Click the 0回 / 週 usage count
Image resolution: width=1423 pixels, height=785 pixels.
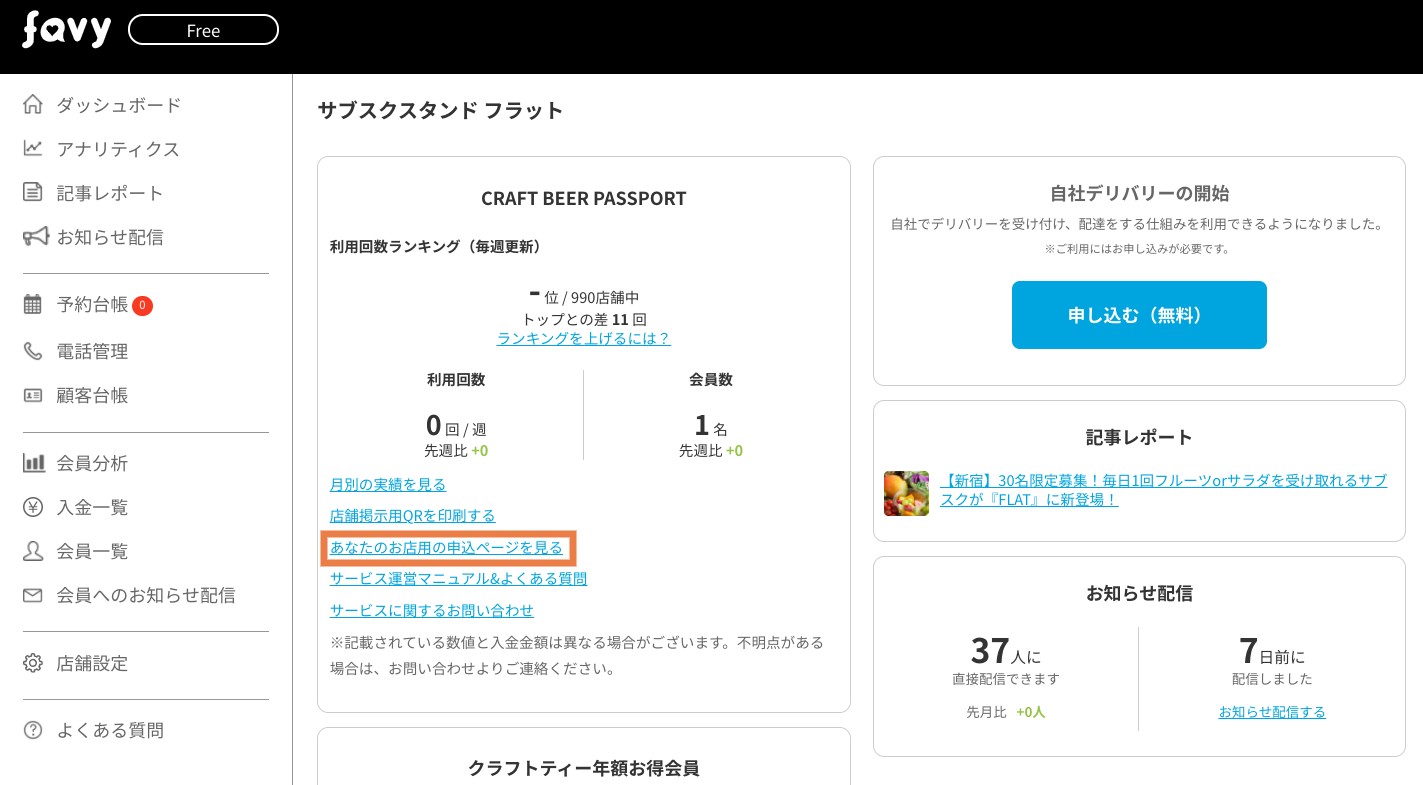pos(456,426)
